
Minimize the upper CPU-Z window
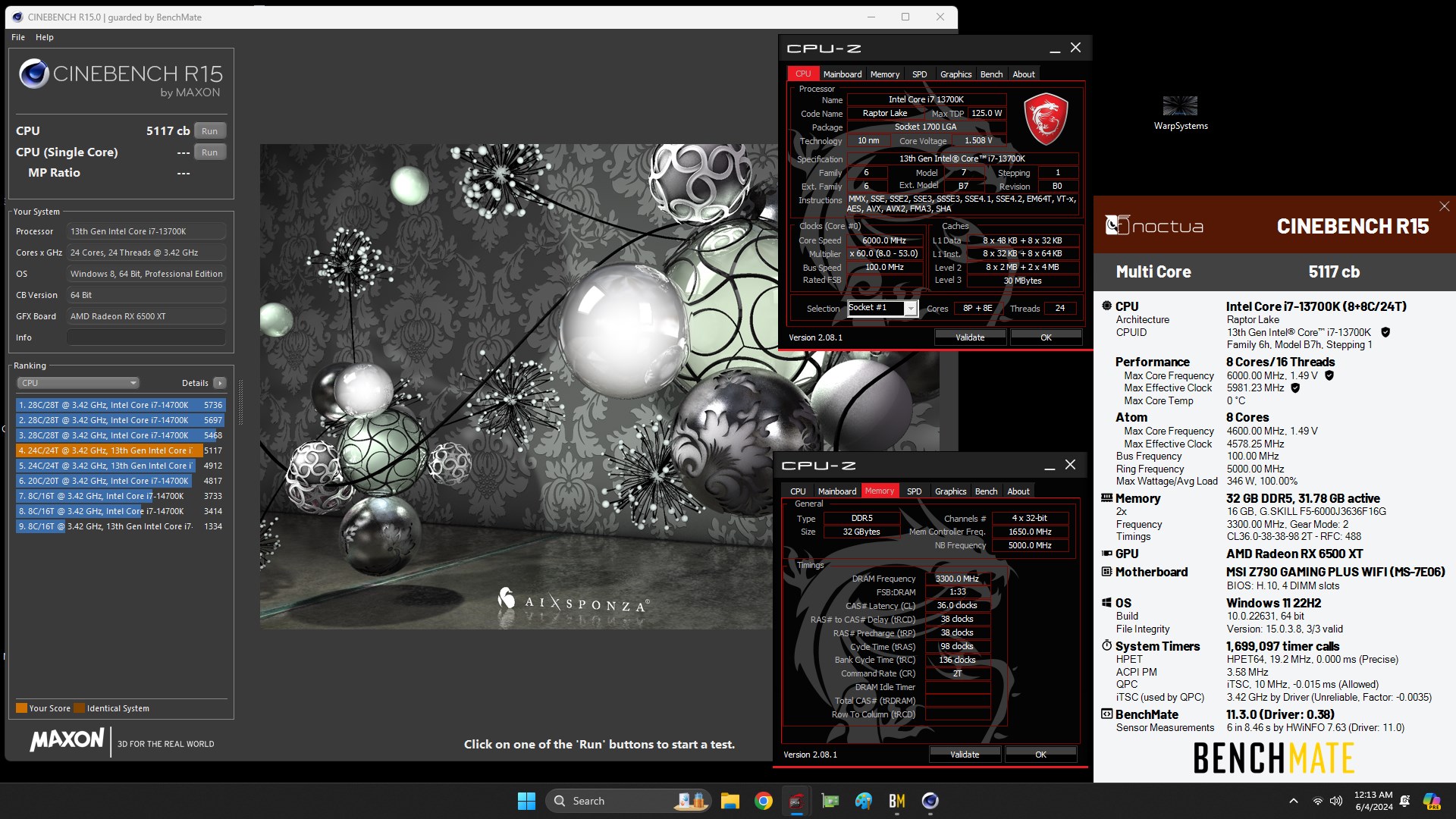pos(1055,49)
